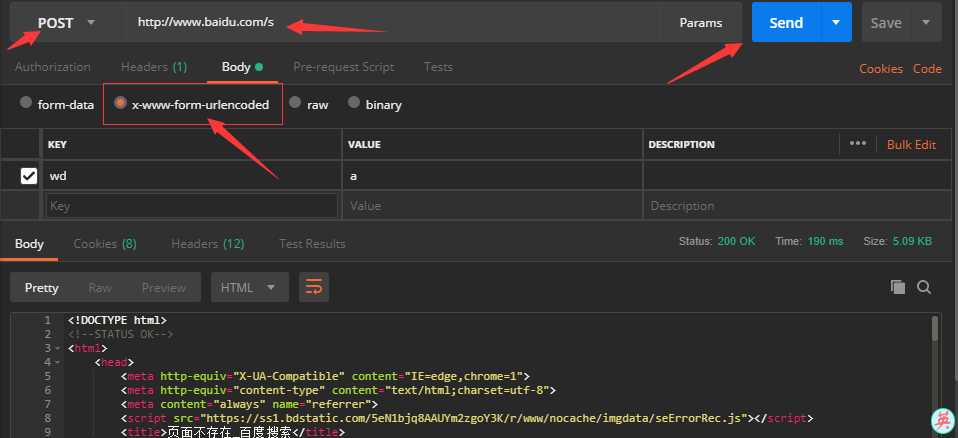Screen dimensions: 958x438
Task: Expand the Send button dropdown arrow
Action: [836, 23]
